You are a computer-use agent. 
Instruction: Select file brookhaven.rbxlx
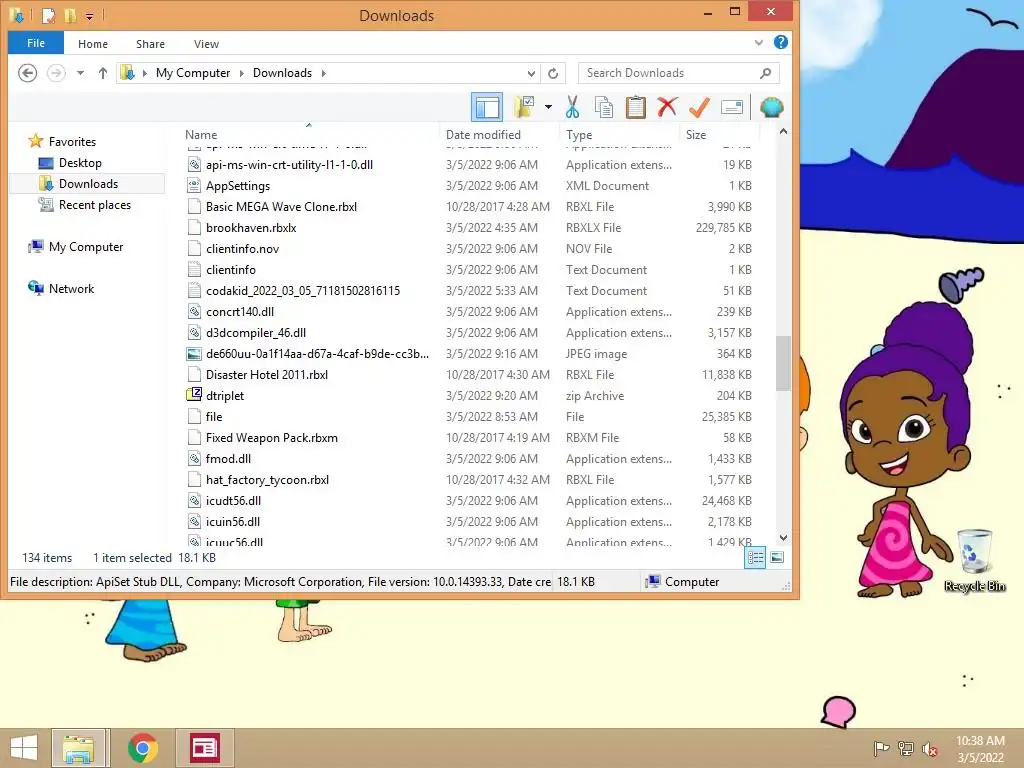[x=251, y=228]
